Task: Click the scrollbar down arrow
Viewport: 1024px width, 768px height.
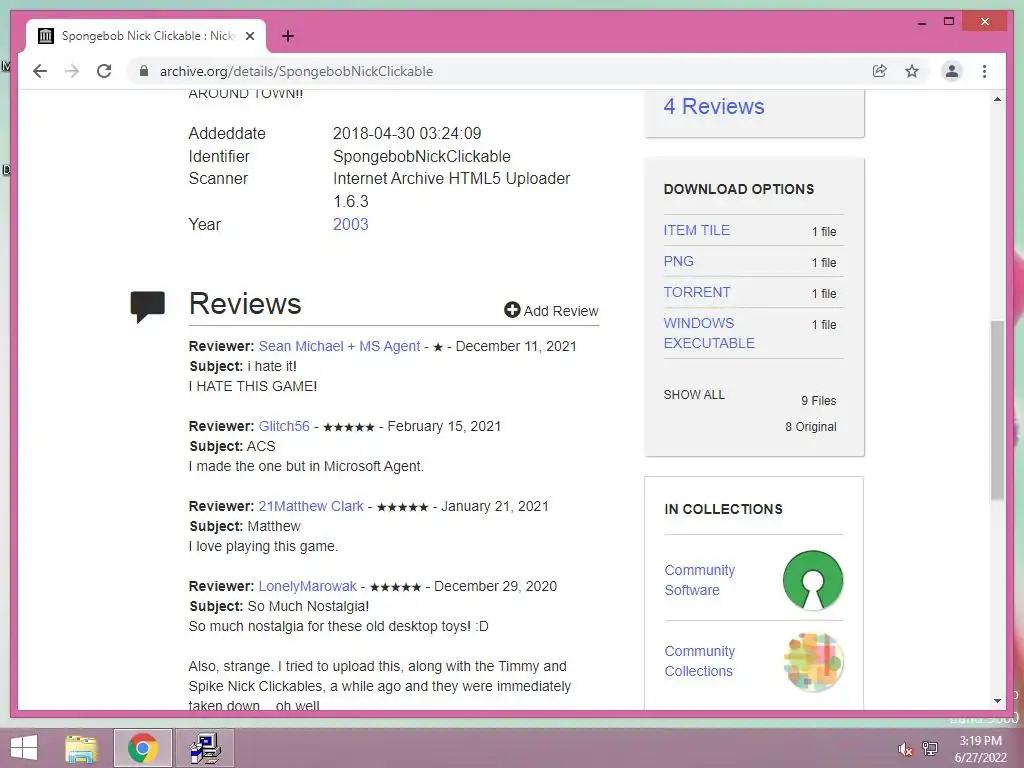Action: point(997,701)
